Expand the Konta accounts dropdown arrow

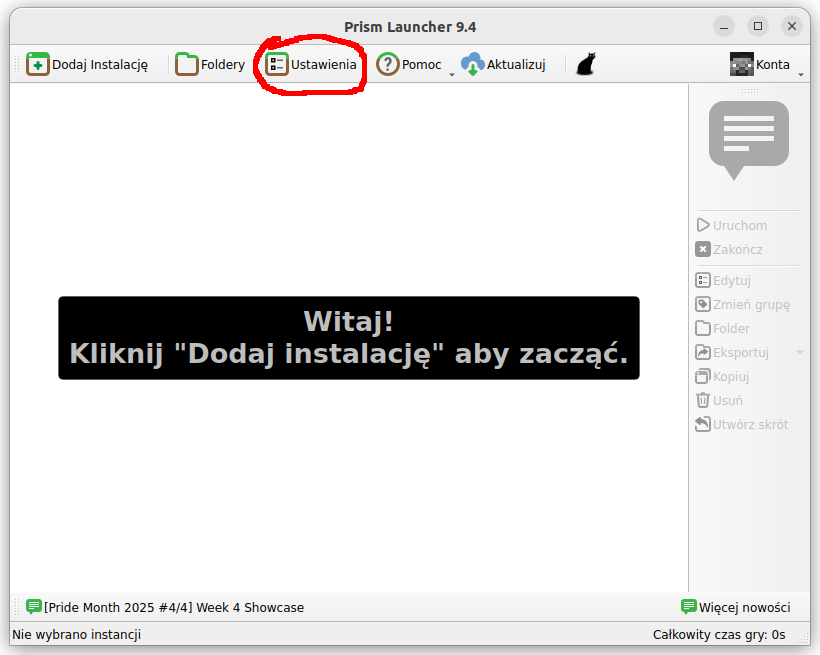tap(800, 73)
